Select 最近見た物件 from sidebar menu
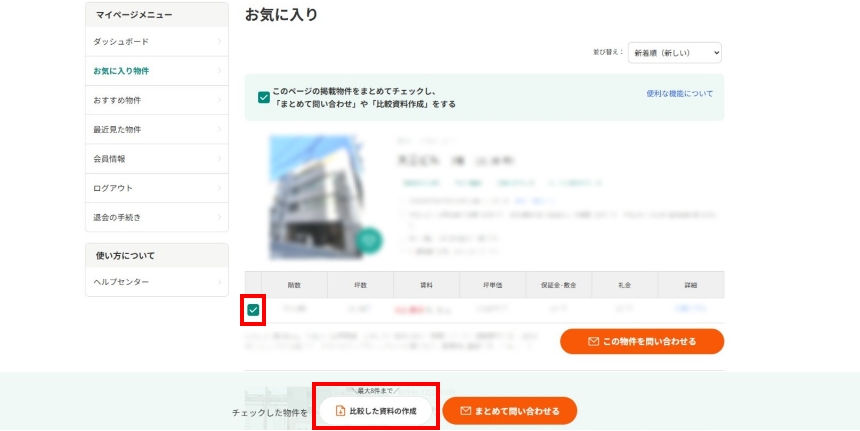The width and height of the screenshot is (860, 431). (x=117, y=130)
